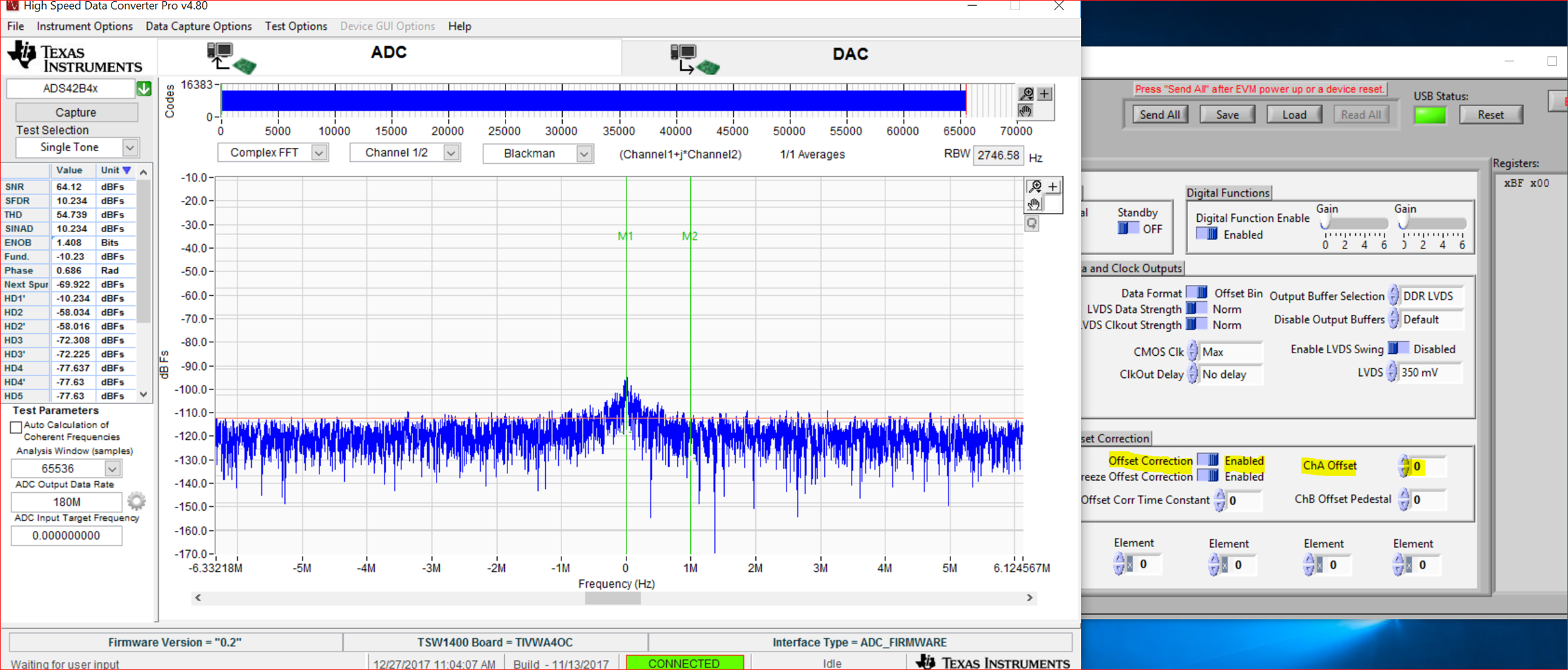
Task: Toggle LVDS Data Strength switch
Action: click(1196, 309)
